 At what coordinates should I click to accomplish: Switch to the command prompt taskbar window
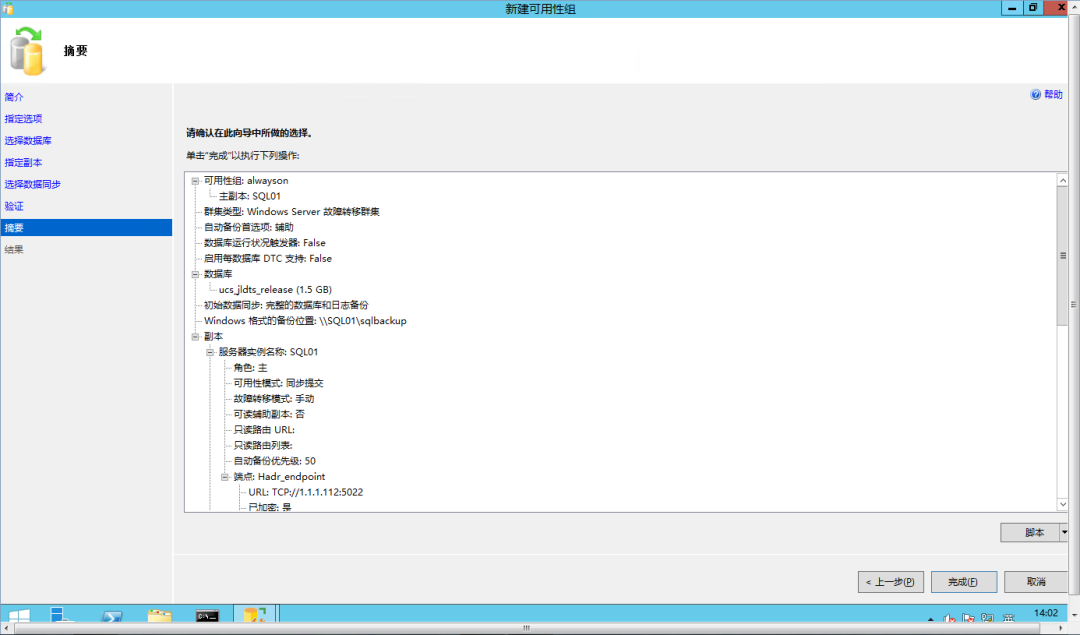tap(207, 616)
